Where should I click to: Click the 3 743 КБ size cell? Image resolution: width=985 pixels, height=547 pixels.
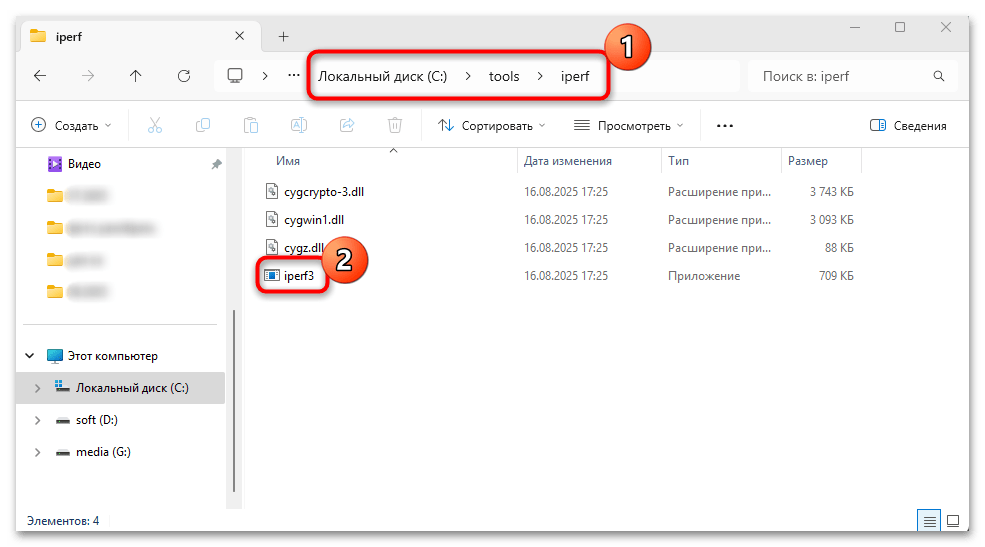coord(831,192)
